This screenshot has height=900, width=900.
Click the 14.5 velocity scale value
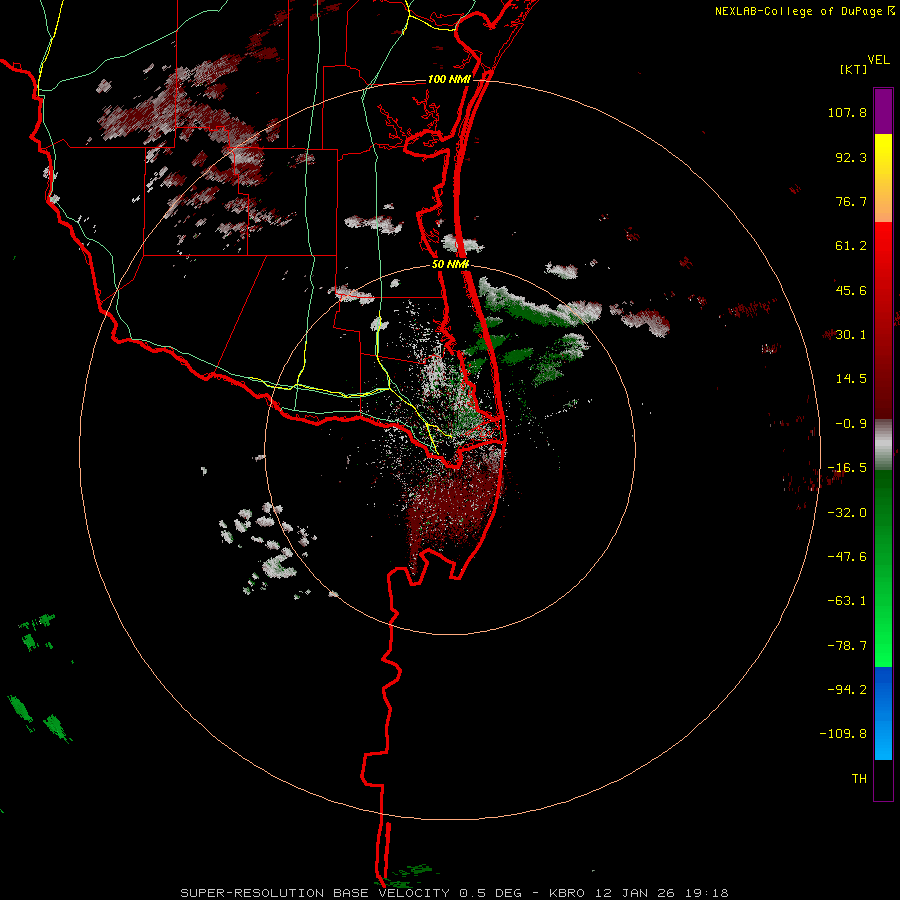(851, 379)
